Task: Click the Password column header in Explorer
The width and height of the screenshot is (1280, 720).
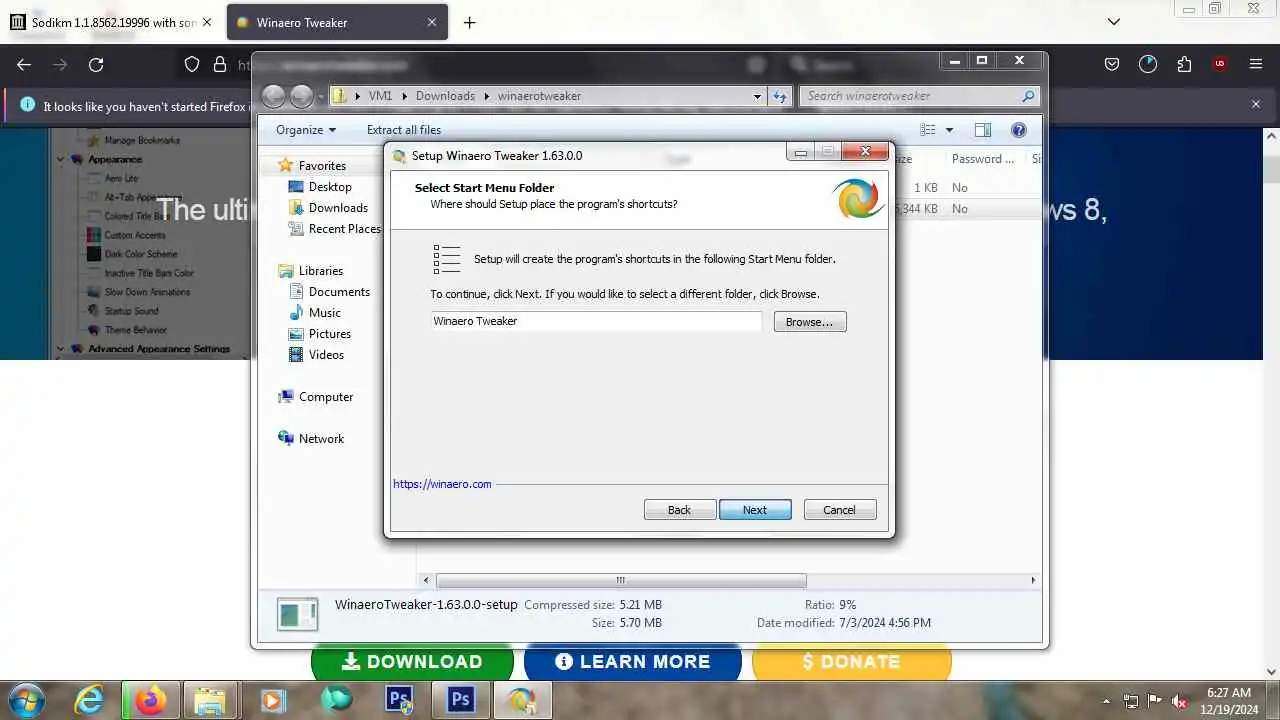Action: pos(983,159)
